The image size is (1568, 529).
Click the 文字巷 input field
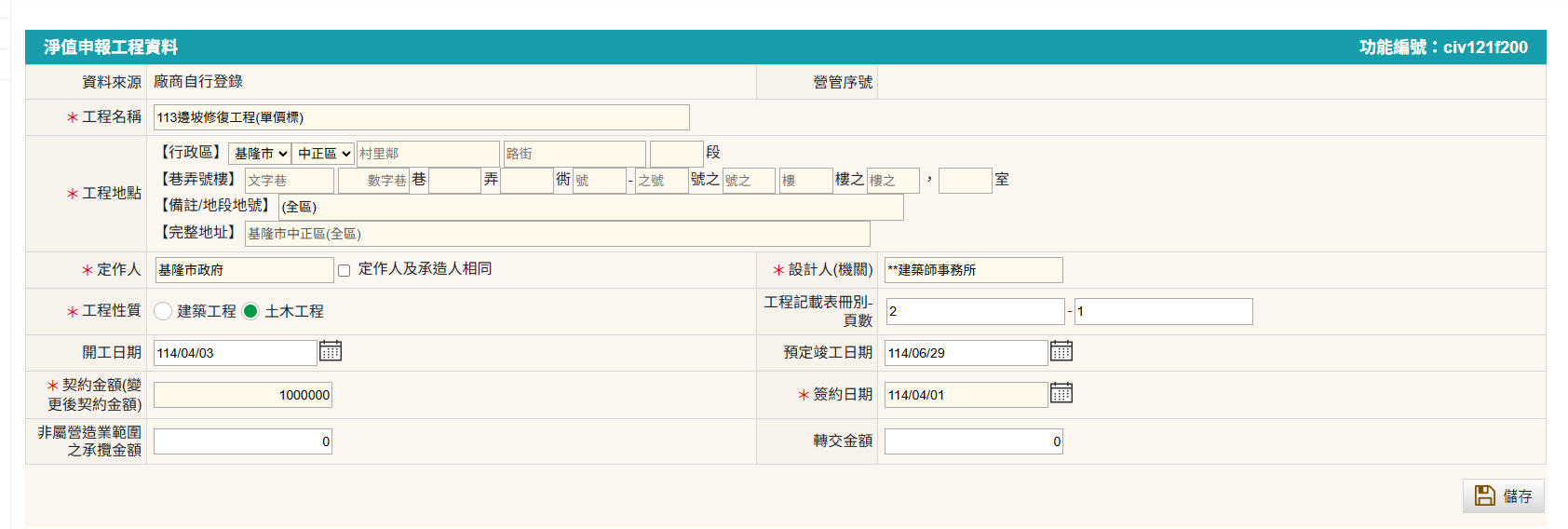pos(289,181)
